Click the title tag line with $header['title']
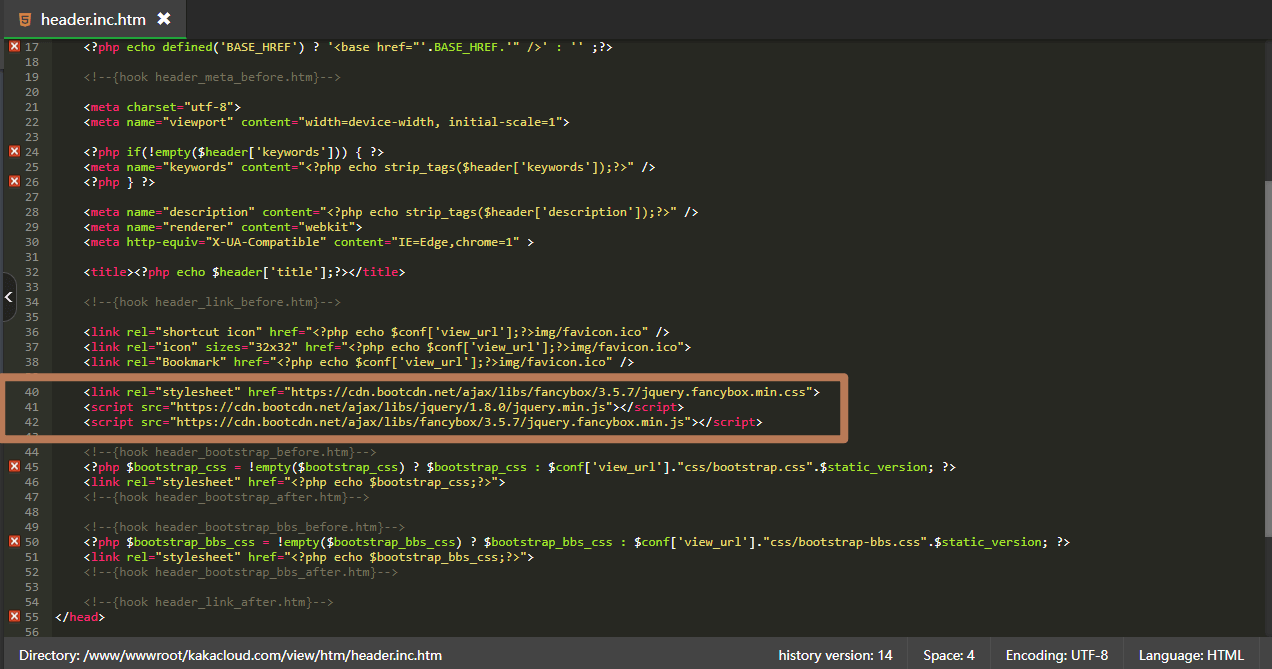Screen dimensions: 1272x669 tap(245, 272)
